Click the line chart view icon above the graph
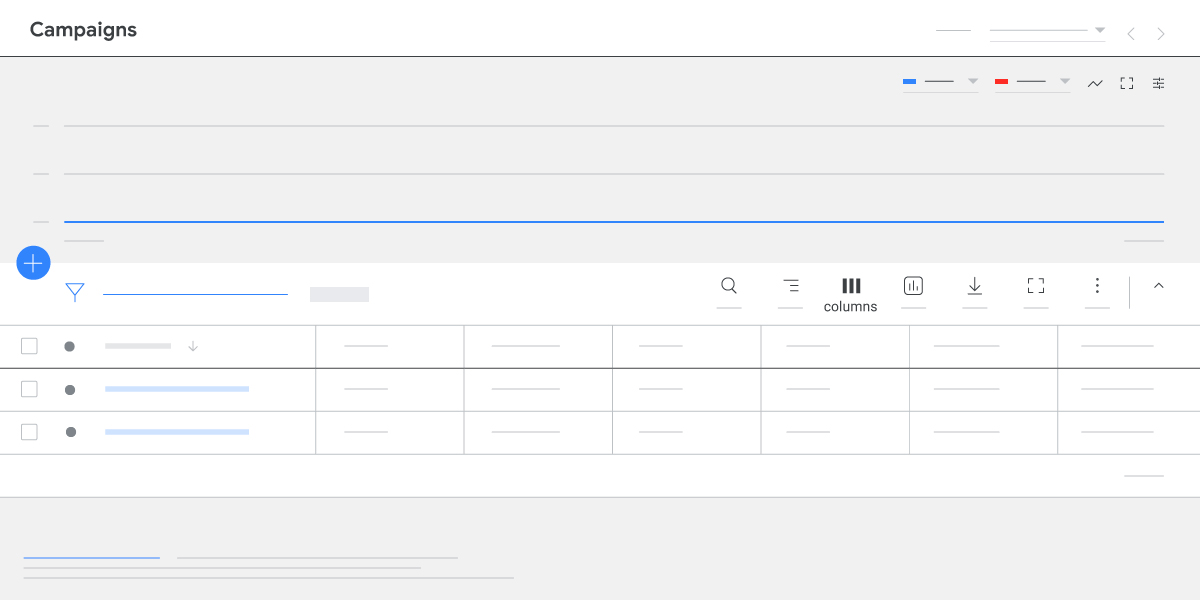This screenshot has width=1200, height=600. (x=1095, y=83)
